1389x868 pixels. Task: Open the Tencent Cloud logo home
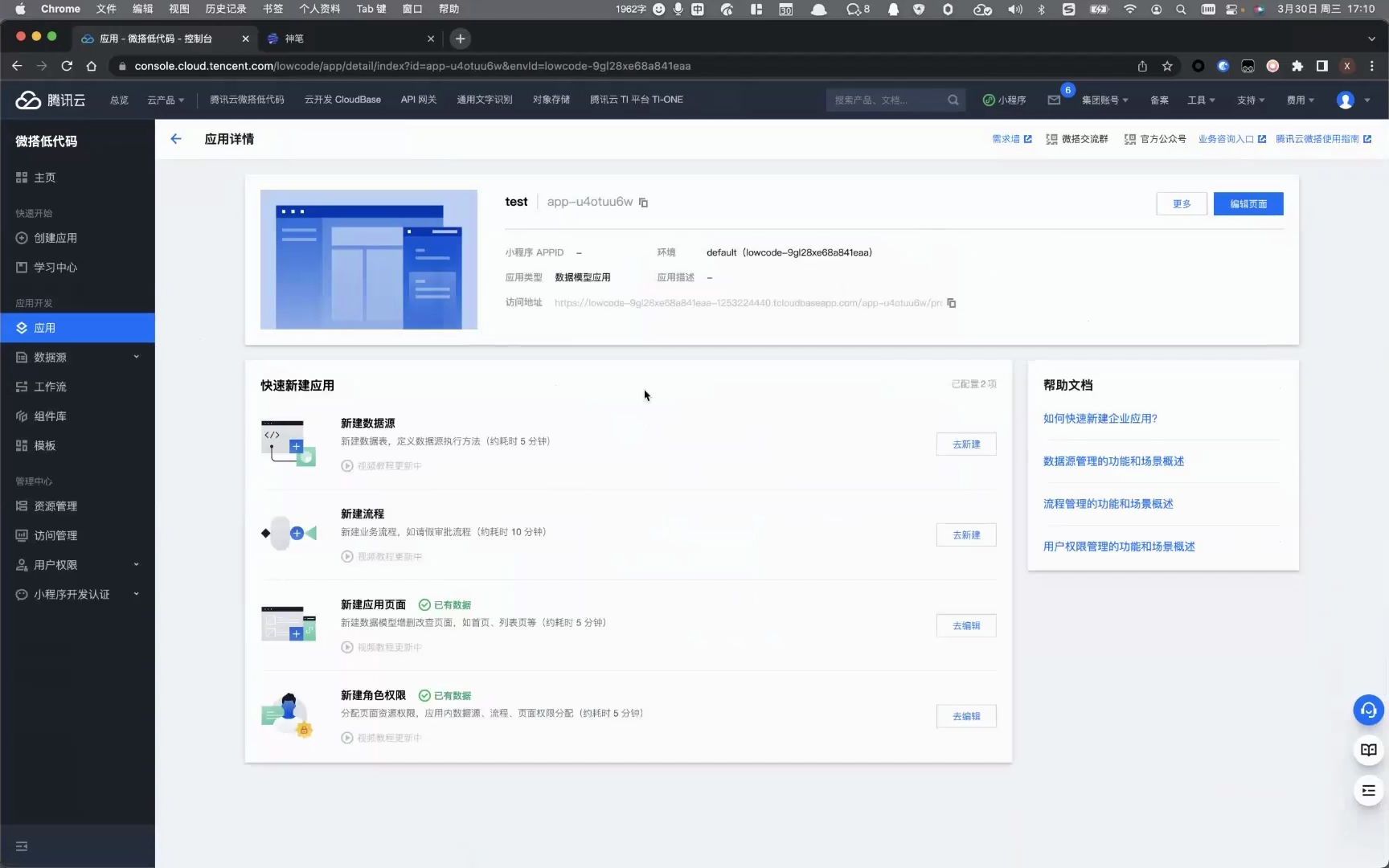(51, 100)
